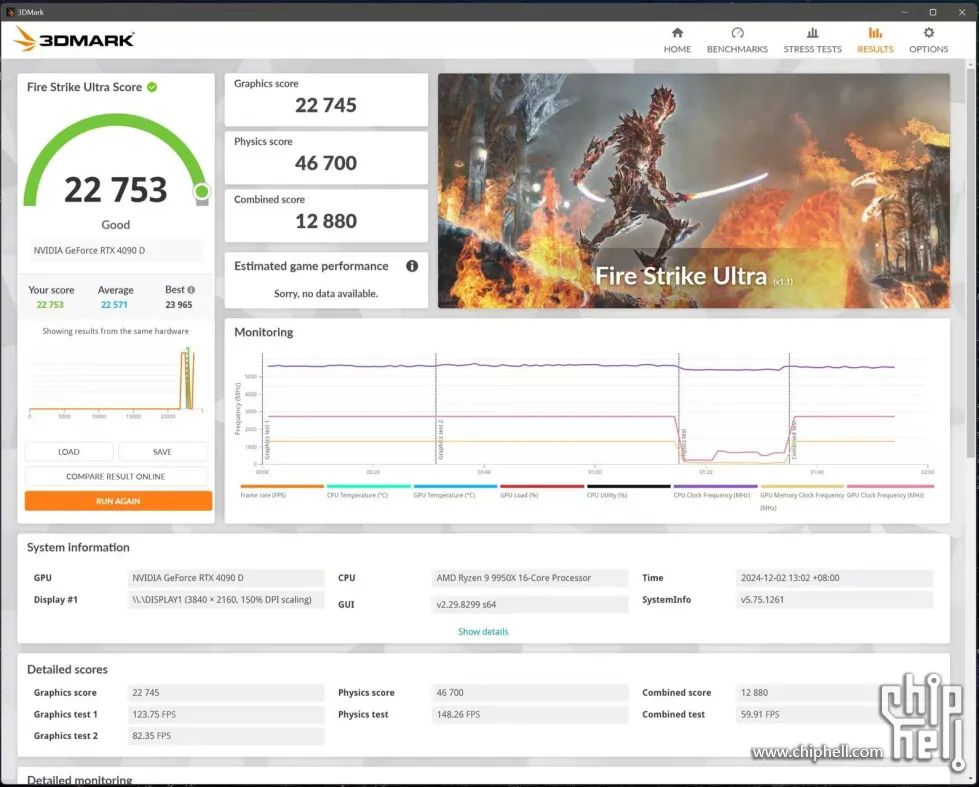Click the 3DMark logo in the header
The width and height of the screenshot is (979, 787).
pyautogui.click(x=74, y=39)
